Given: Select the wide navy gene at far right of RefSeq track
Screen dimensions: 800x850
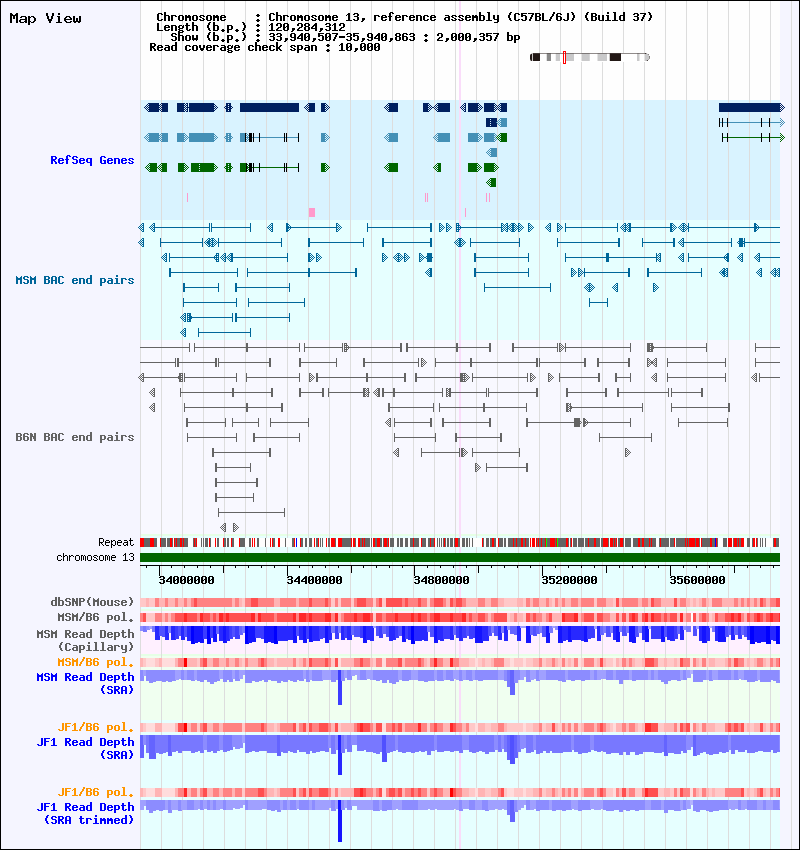Looking at the screenshot, I should 751,107.
